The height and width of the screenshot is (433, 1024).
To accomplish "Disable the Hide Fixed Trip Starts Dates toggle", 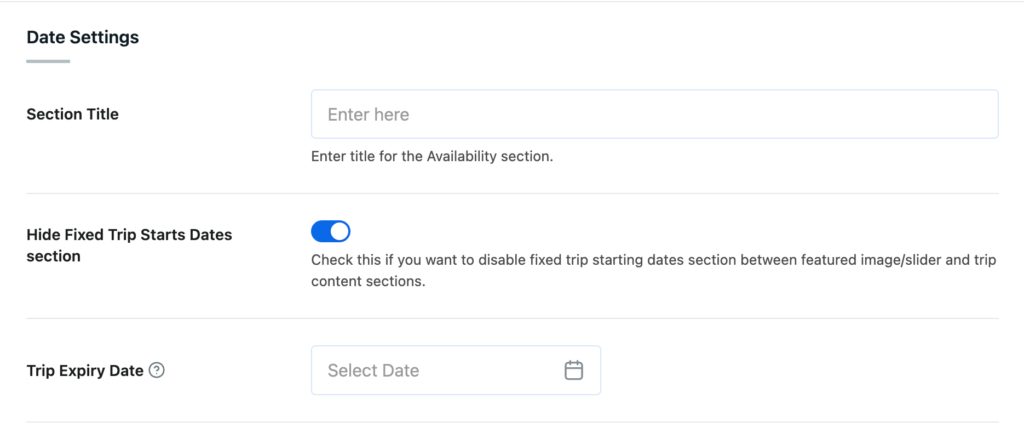I will (x=331, y=232).
